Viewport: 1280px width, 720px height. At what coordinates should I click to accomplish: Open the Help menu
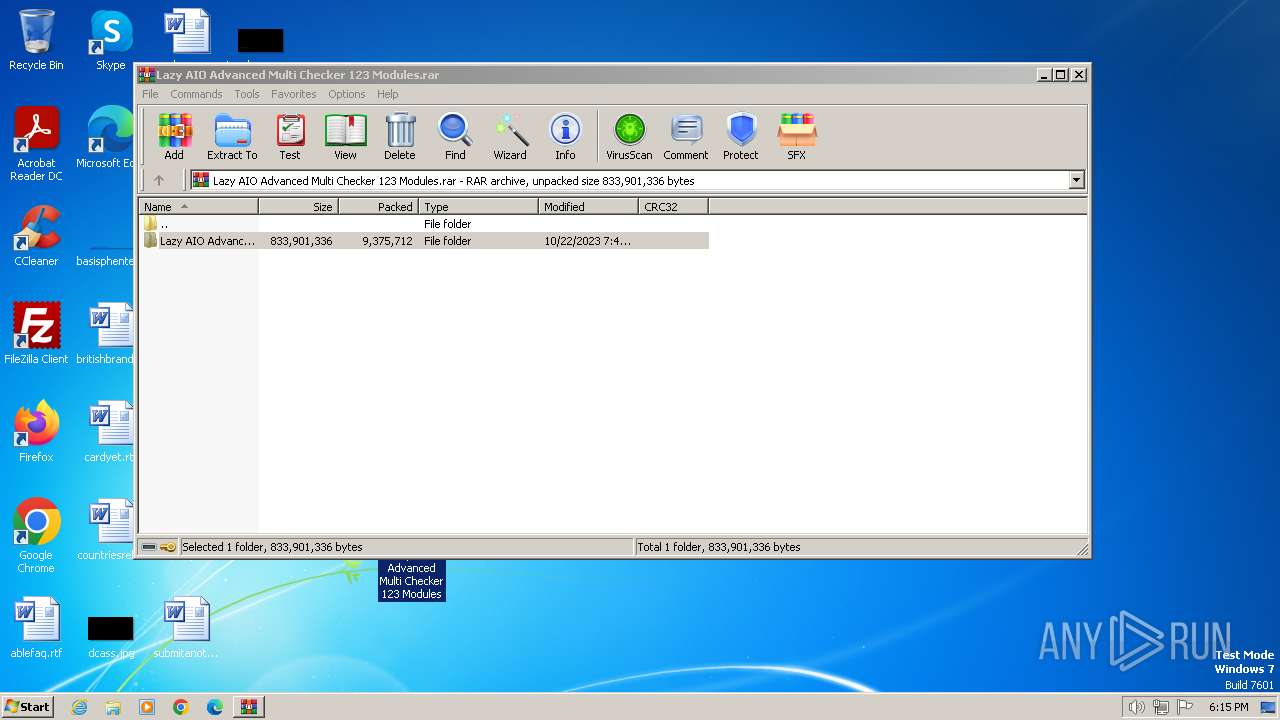pyautogui.click(x=388, y=94)
